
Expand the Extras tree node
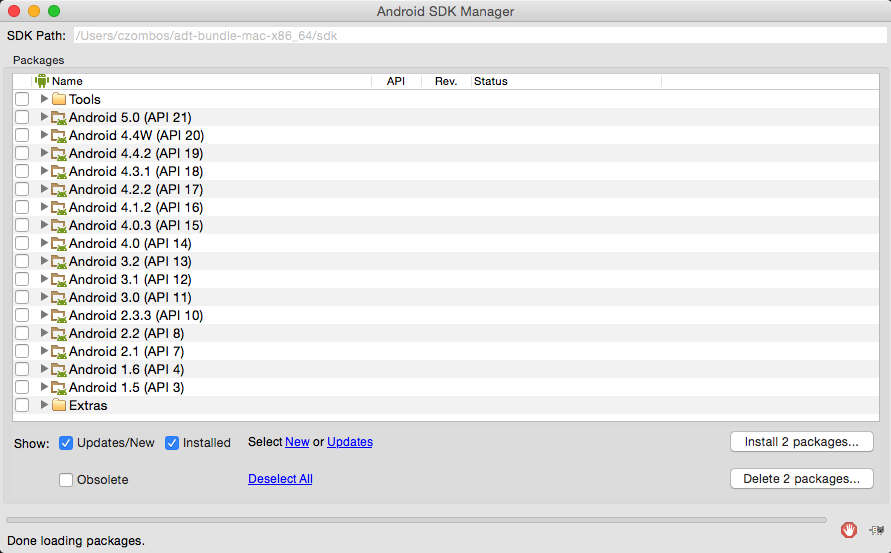[x=44, y=405]
